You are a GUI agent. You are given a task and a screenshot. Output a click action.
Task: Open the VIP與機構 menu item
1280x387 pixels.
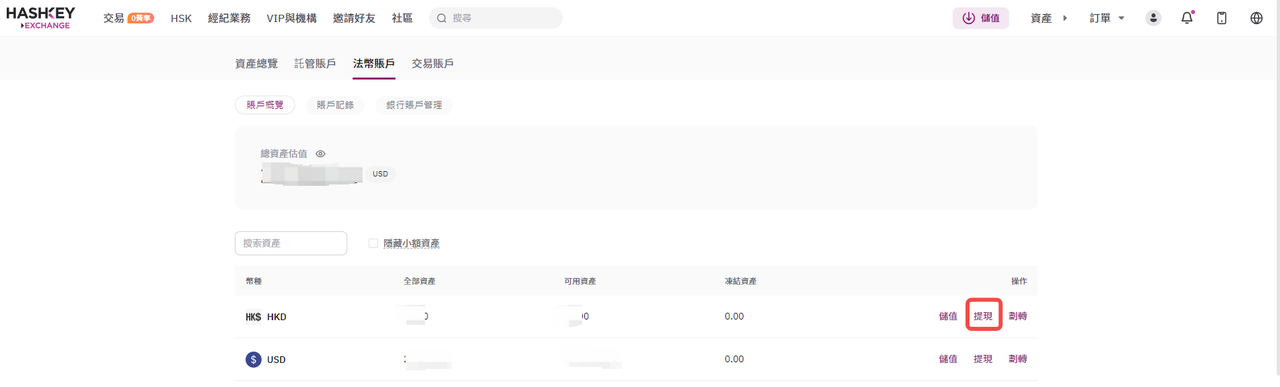291,18
